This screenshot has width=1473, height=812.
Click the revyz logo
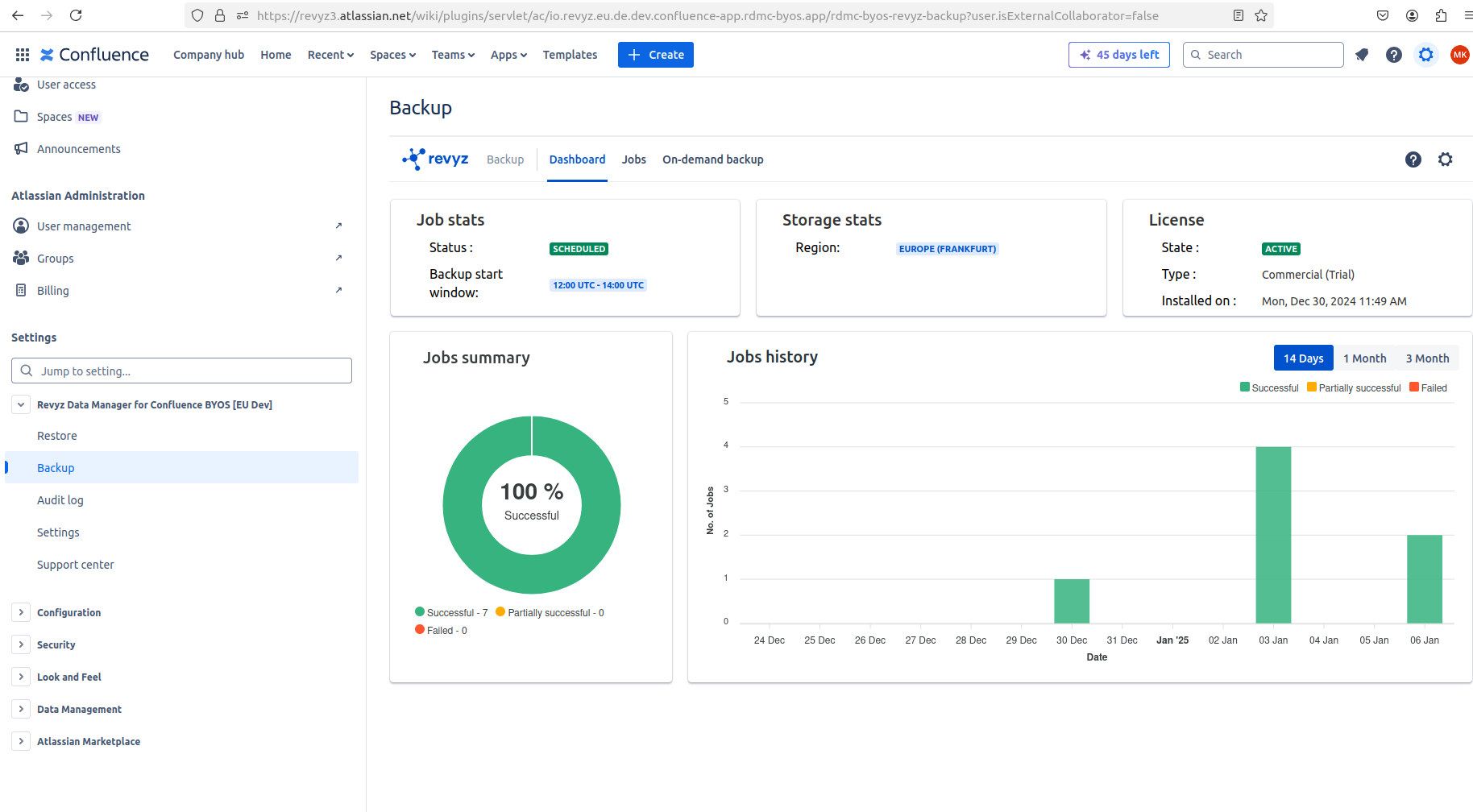coord(435,159)
